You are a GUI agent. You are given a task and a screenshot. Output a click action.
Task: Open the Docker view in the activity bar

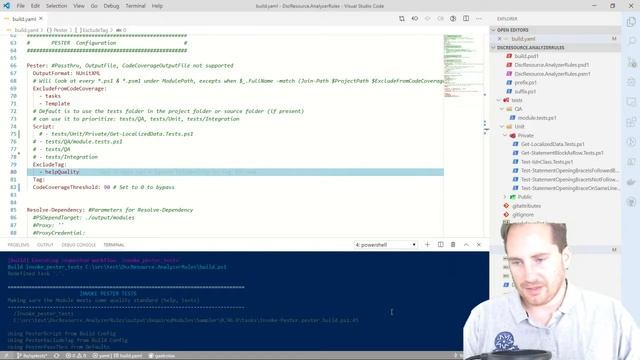pyautogui.click(x=631, y=182)
